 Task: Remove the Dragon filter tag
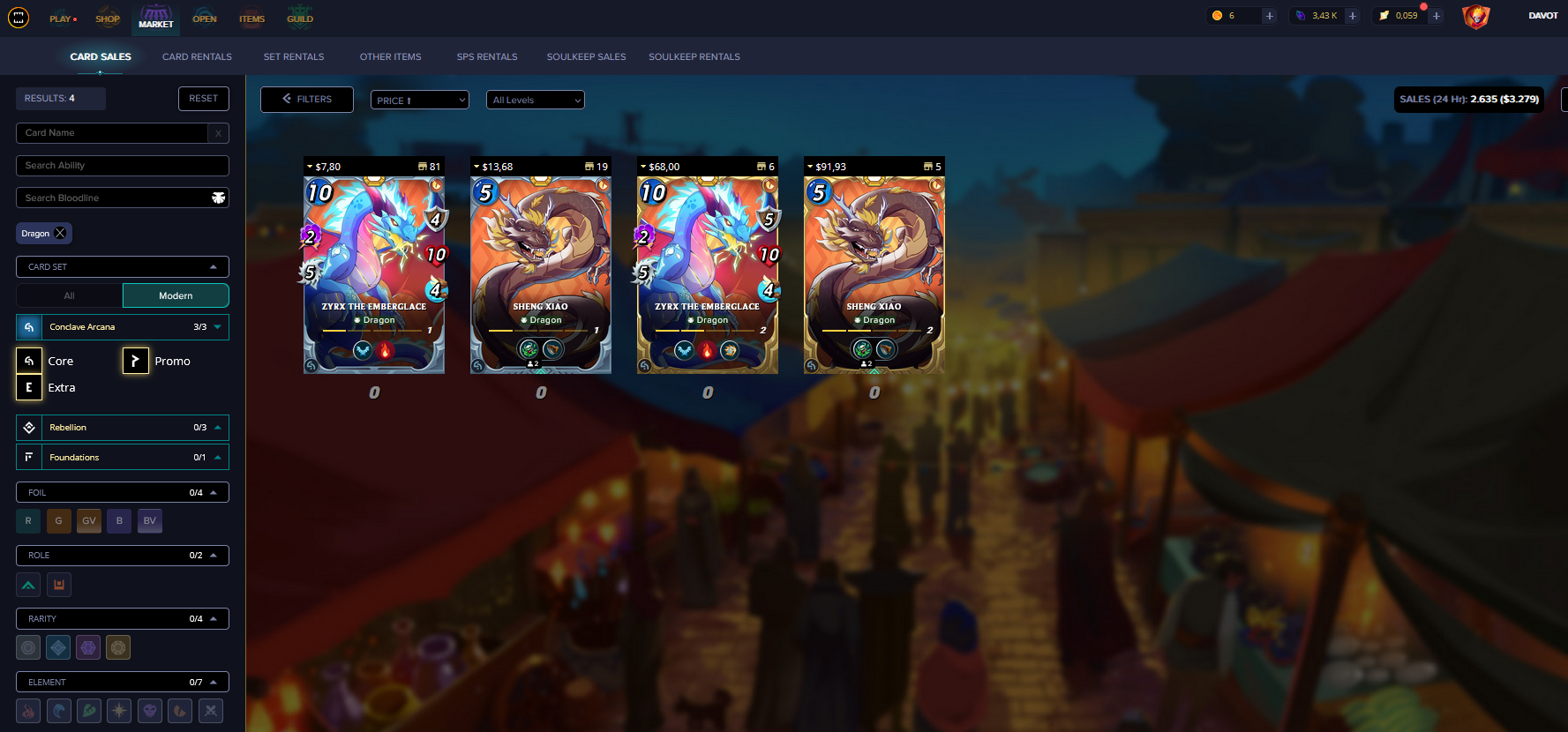pyautogui.click(x=60, y=234)
